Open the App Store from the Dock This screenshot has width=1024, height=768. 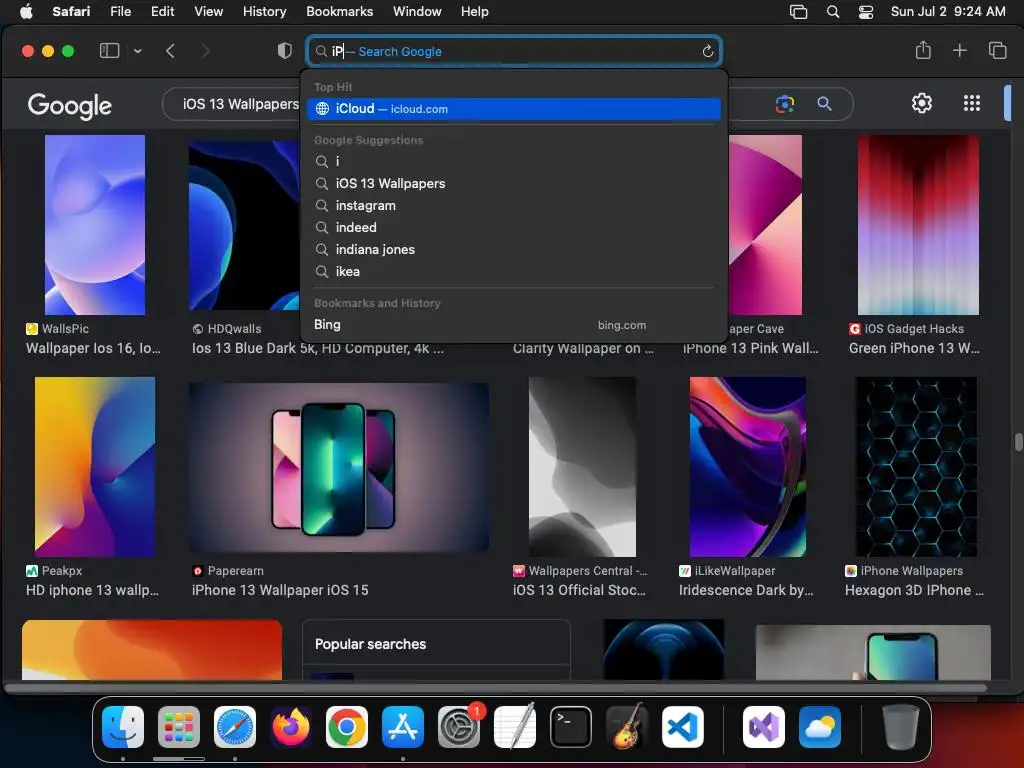click(403, 727)
